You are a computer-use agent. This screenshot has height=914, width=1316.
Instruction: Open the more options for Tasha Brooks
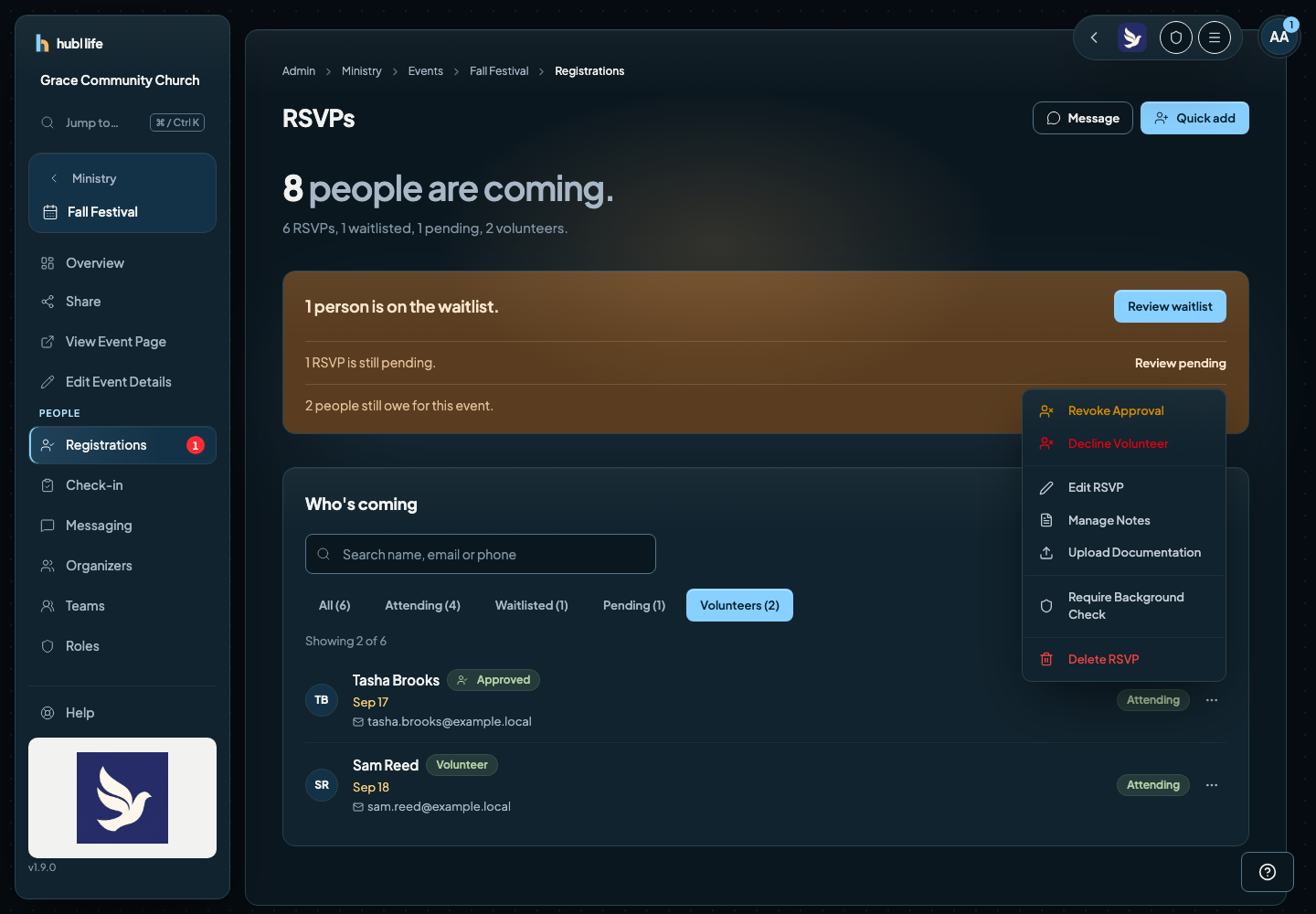1212,700
